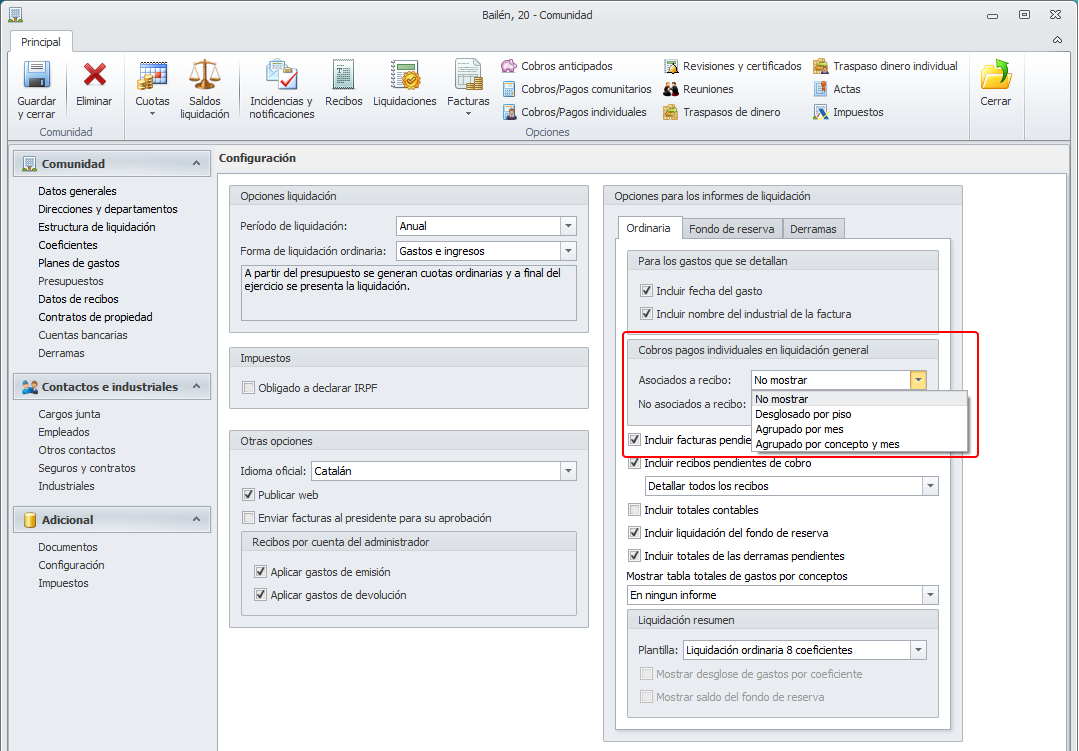The height and width of the screenshot is (751, 1079).
Task: Collapse the Adicional sidebar section
Action: click(196, 519)
